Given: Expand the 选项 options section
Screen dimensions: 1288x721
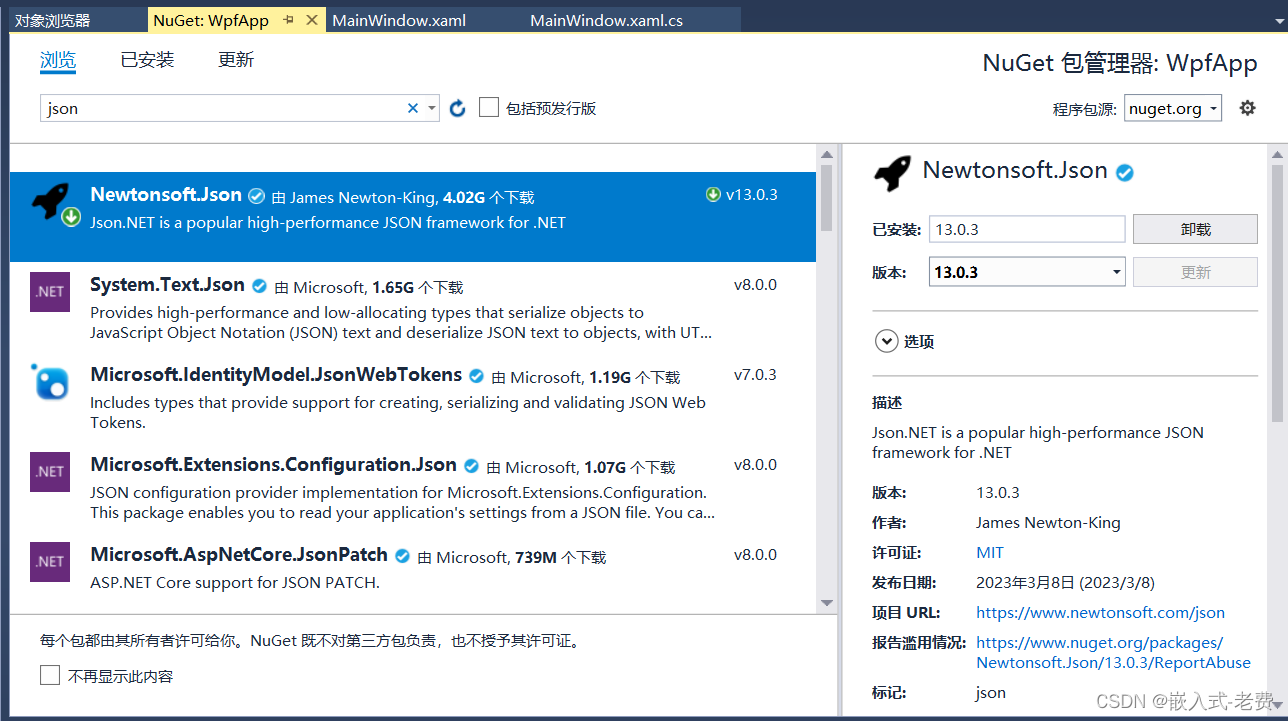Looking at the screenshot, I should (x=886, y=341).
